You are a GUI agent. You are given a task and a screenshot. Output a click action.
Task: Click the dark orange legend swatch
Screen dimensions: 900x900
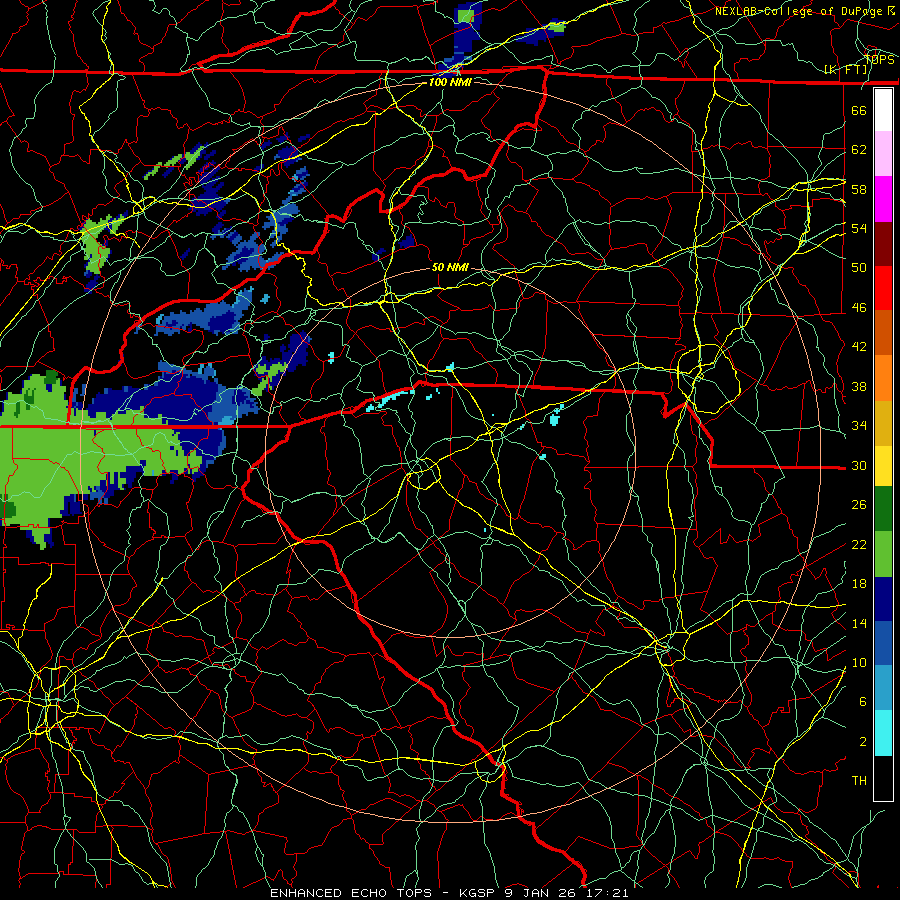(x=883, y=332)
